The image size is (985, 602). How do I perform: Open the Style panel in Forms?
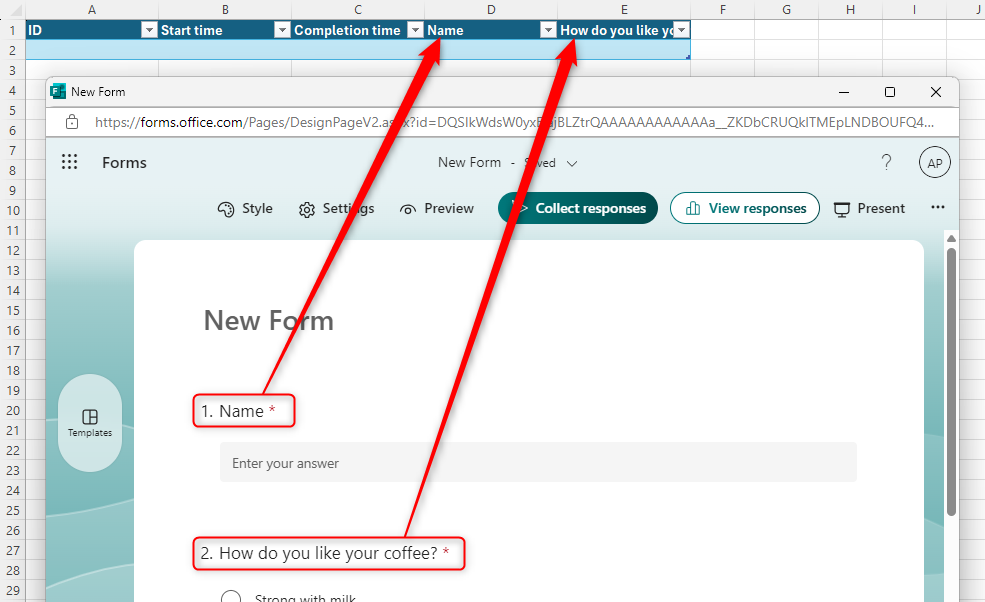coord(244,208)
